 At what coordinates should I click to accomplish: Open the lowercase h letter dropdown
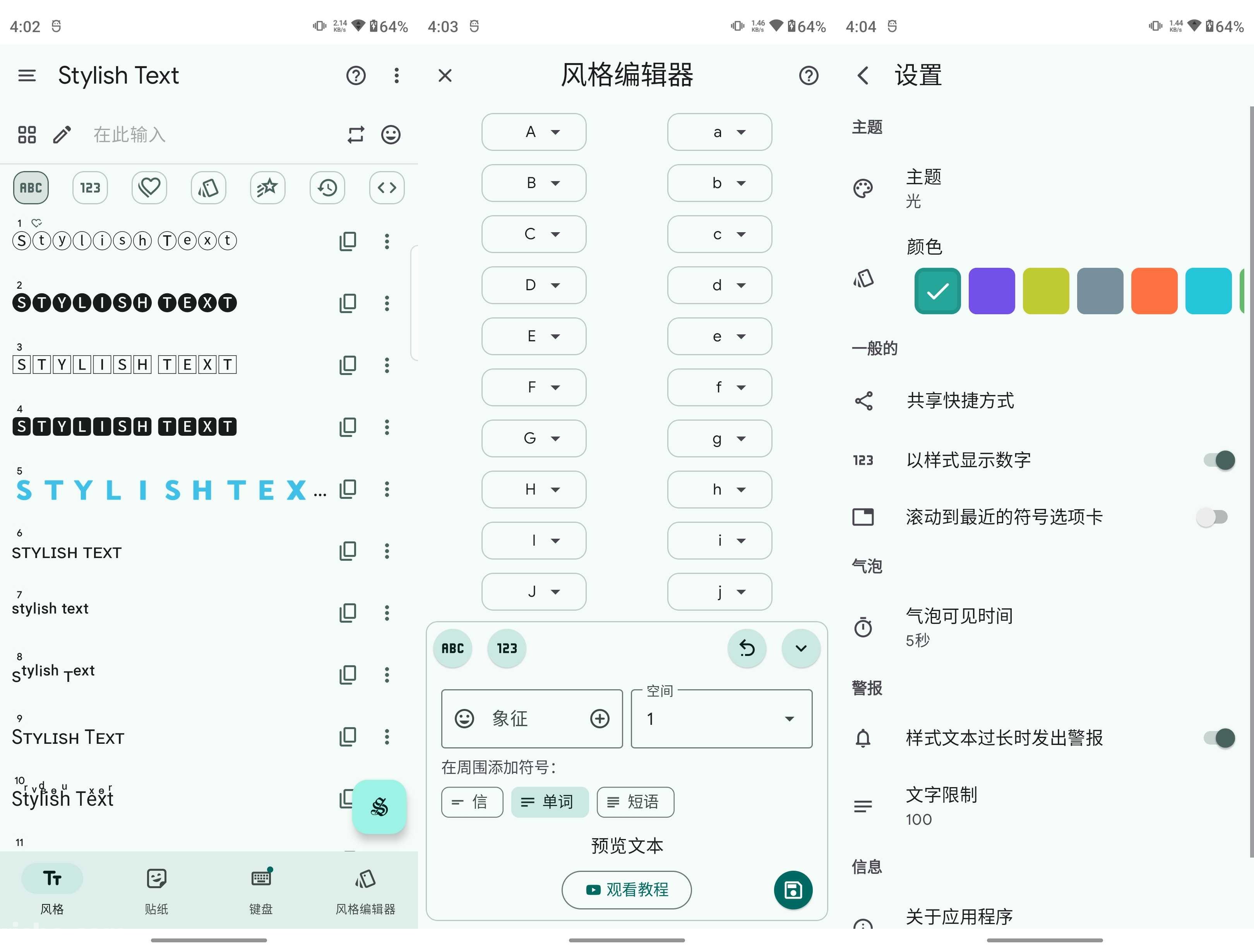coord(720,489)
